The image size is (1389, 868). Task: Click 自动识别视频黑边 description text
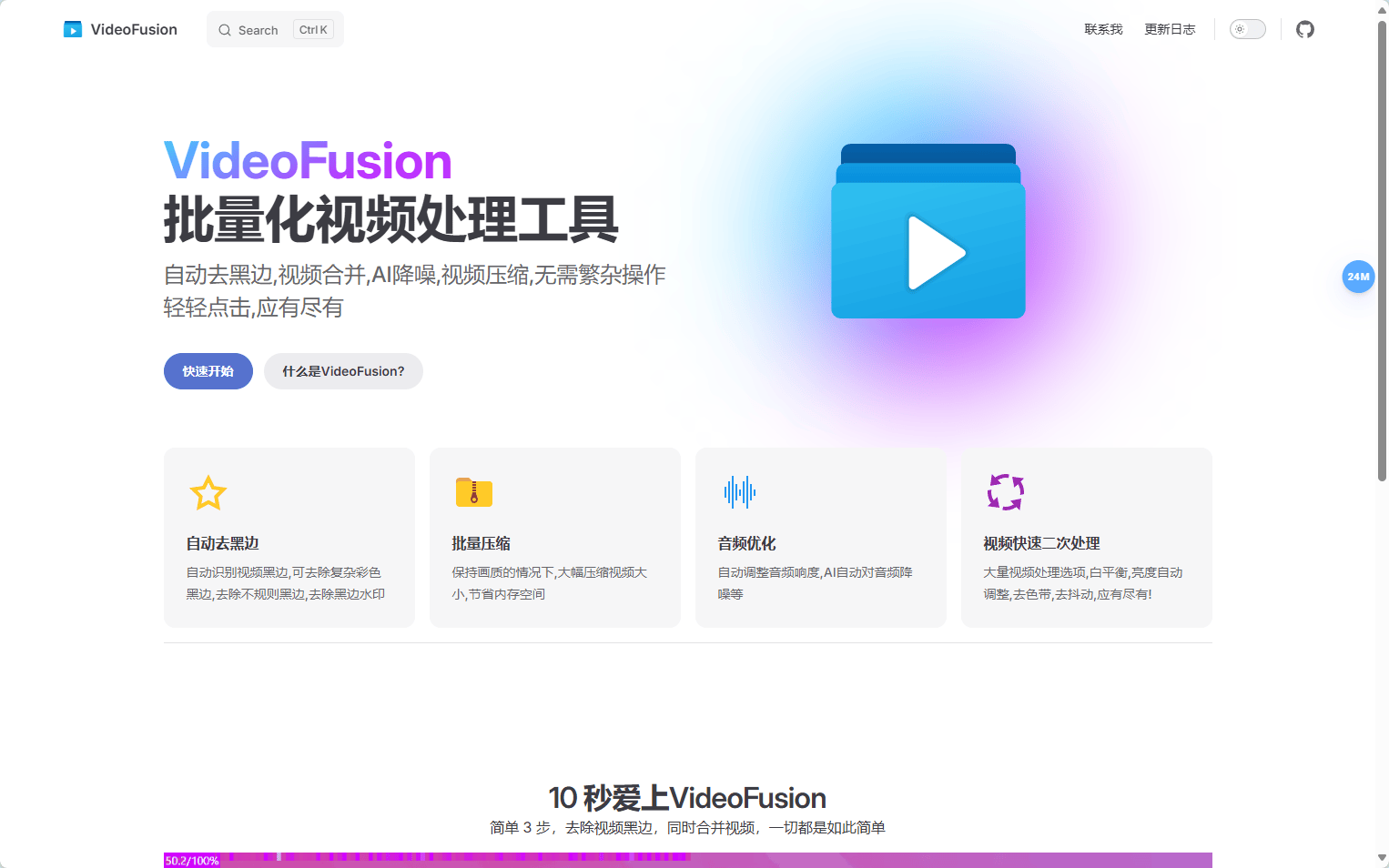[x=286, y=583]
